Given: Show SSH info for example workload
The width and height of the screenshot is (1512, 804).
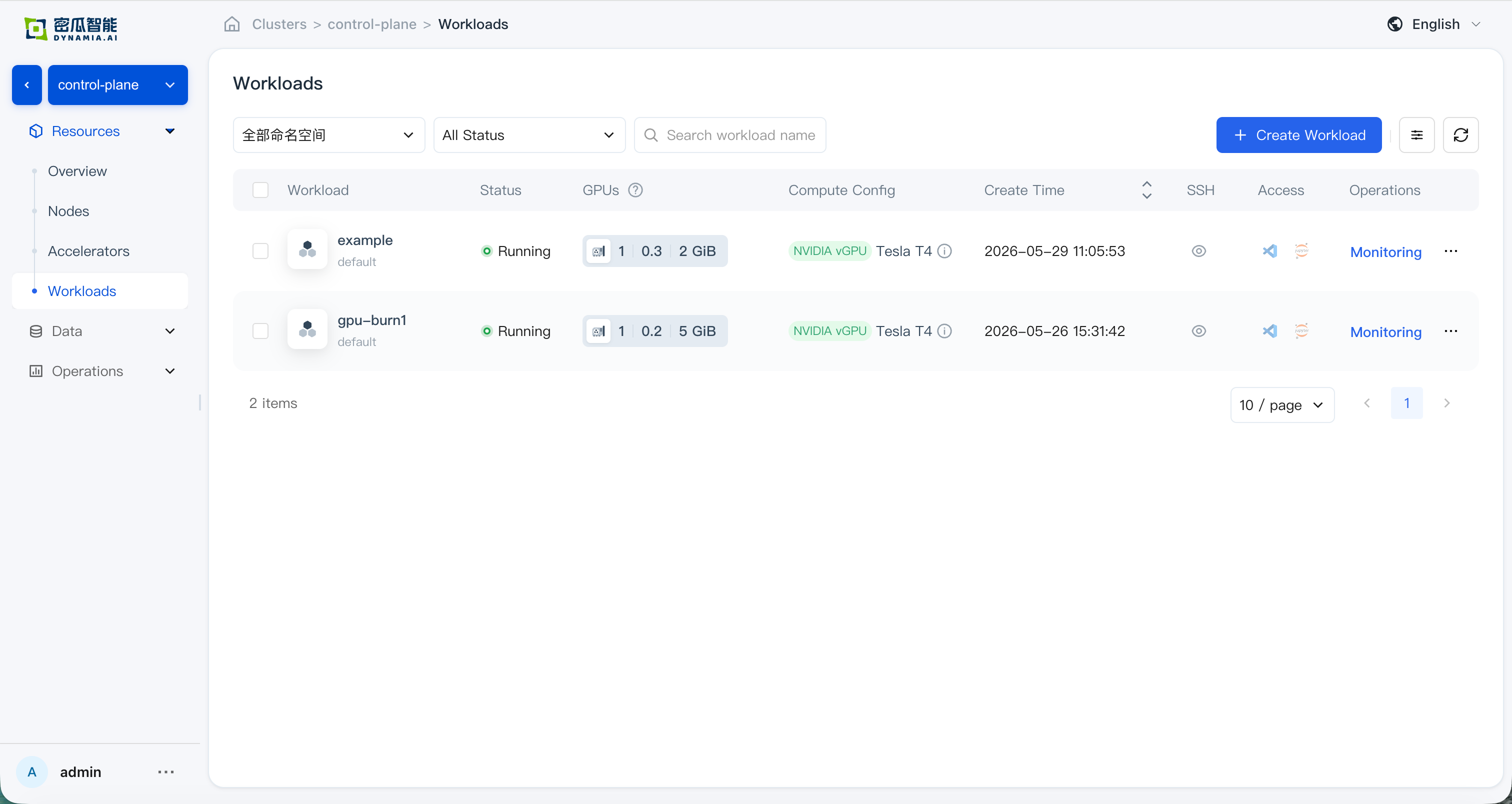Looking at the screenshot, I should click(1198, 251).
